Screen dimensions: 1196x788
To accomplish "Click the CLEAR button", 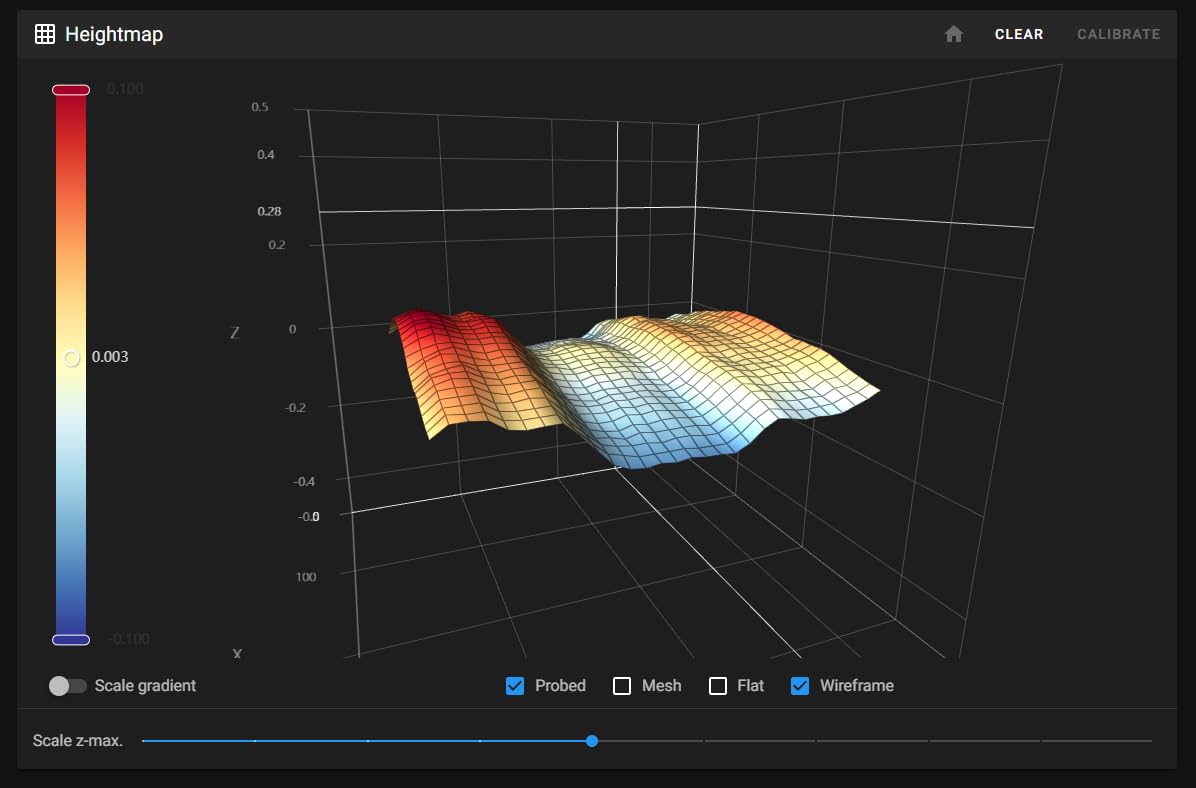I will click(x=1019, y=34).
